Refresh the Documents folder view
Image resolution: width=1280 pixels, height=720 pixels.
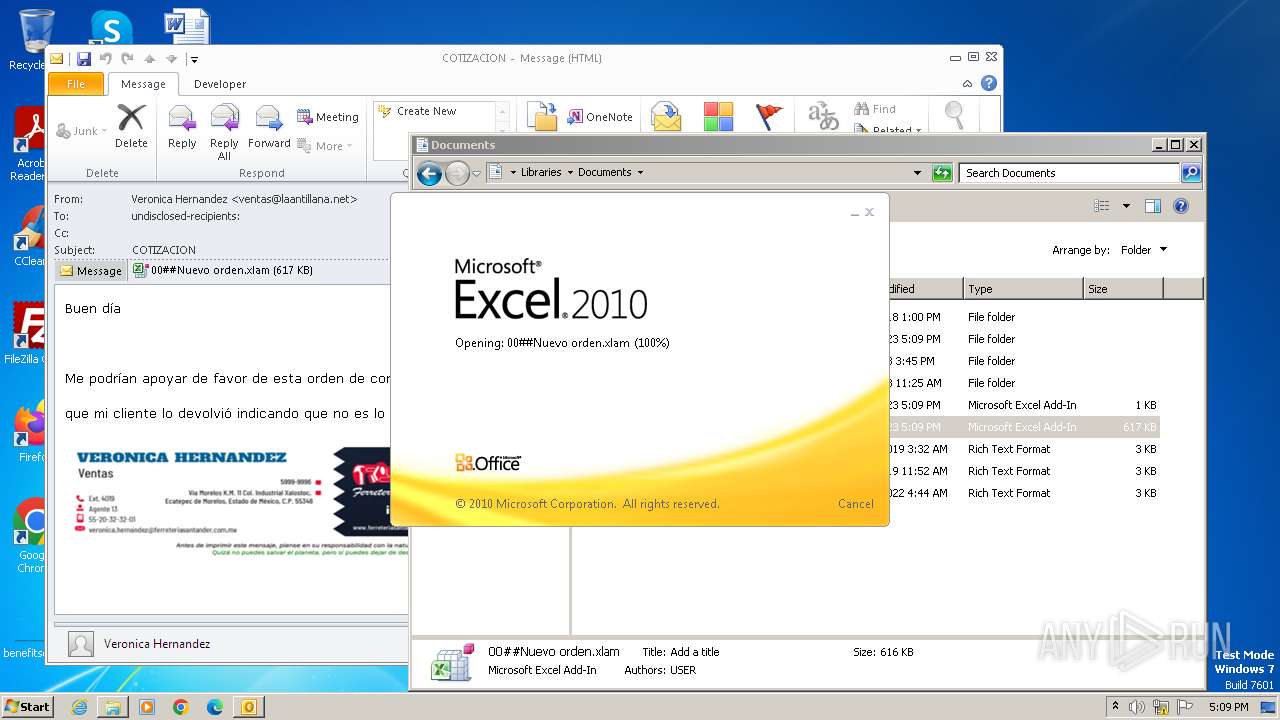point(942,173)
